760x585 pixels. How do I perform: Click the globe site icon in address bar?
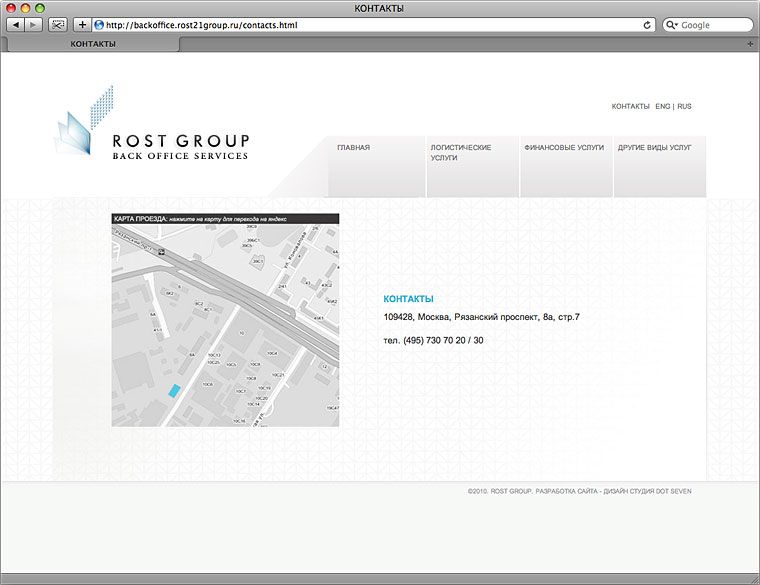99,25
